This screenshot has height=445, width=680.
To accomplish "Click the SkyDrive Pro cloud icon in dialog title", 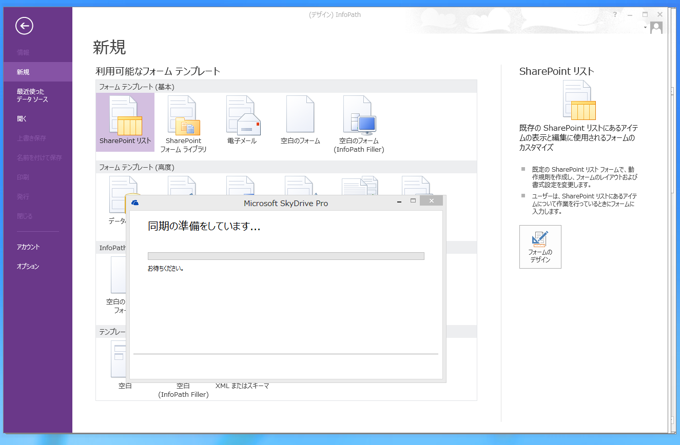I will 135,203.
